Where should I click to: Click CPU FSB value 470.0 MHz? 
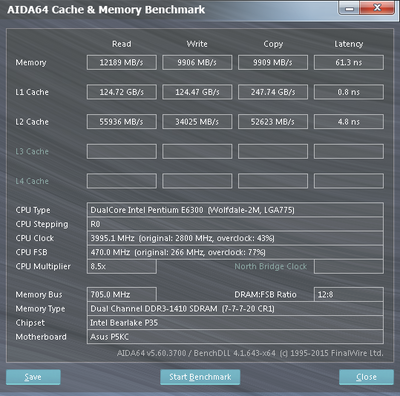coord(235,252)
